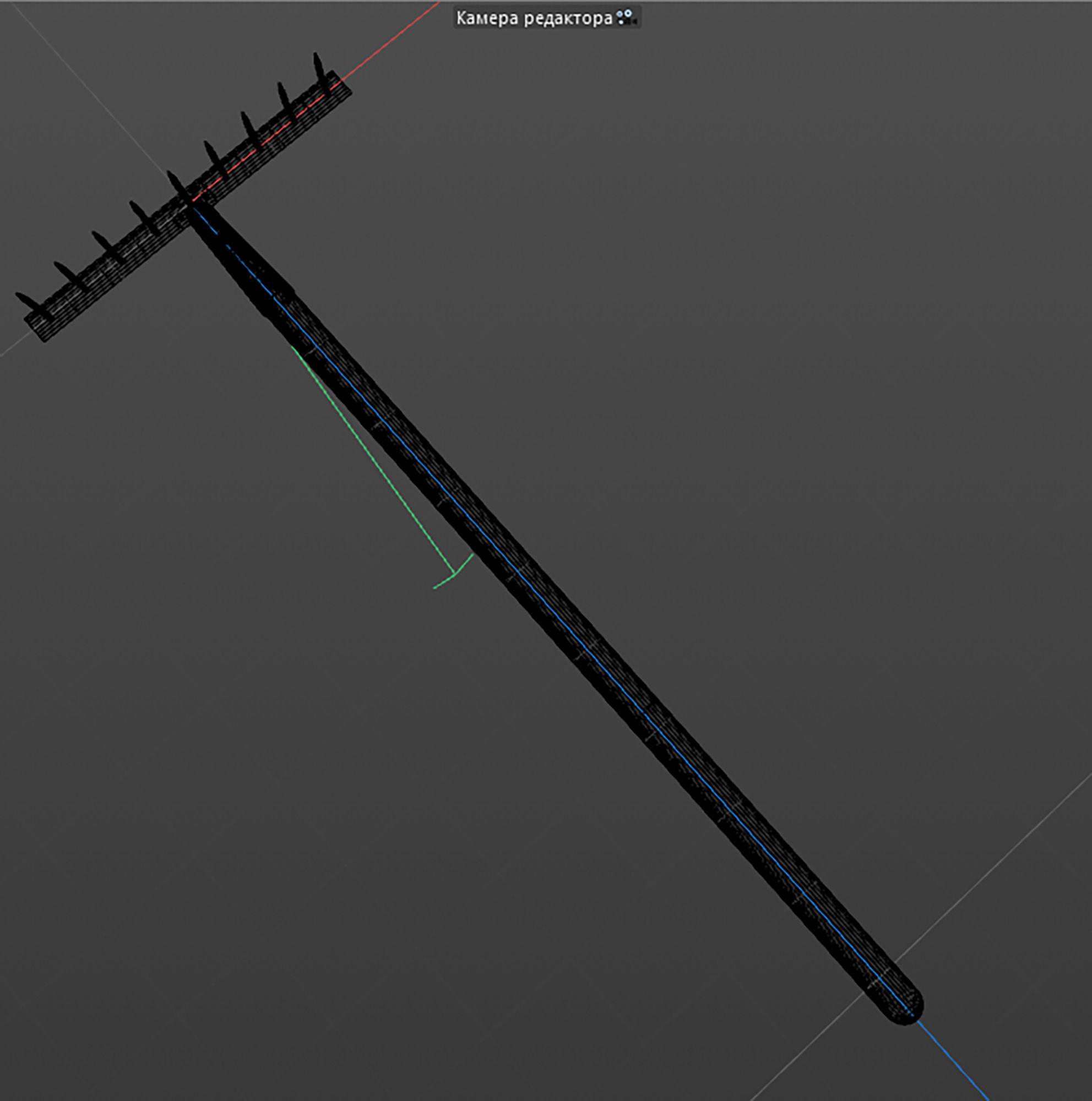Click the green angle gizmo corner
The width and height of the screenshot is (1092, 1101).
pyautogui.click(x=454, y=573)
